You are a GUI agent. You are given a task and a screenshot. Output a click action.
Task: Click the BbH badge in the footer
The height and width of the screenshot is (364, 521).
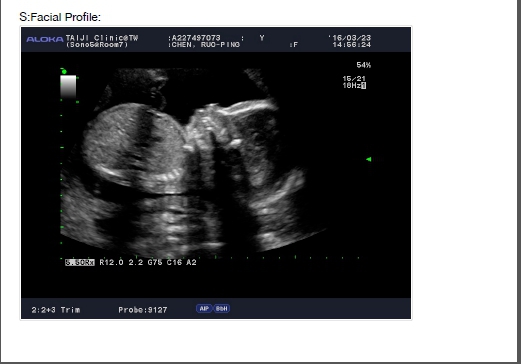pos(222,308)
